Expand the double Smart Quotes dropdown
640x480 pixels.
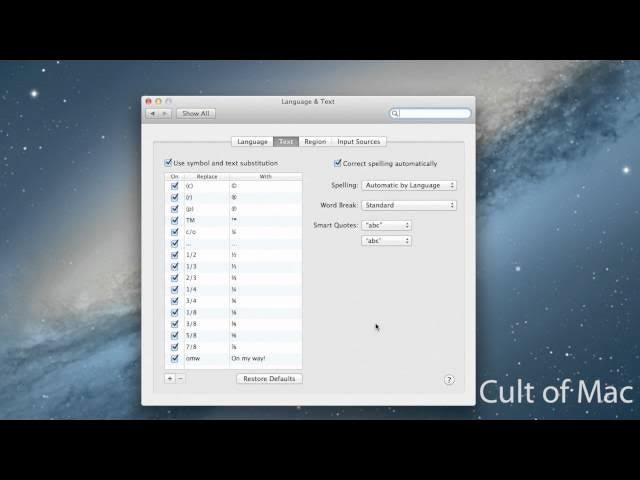click(x=386, y=226)
